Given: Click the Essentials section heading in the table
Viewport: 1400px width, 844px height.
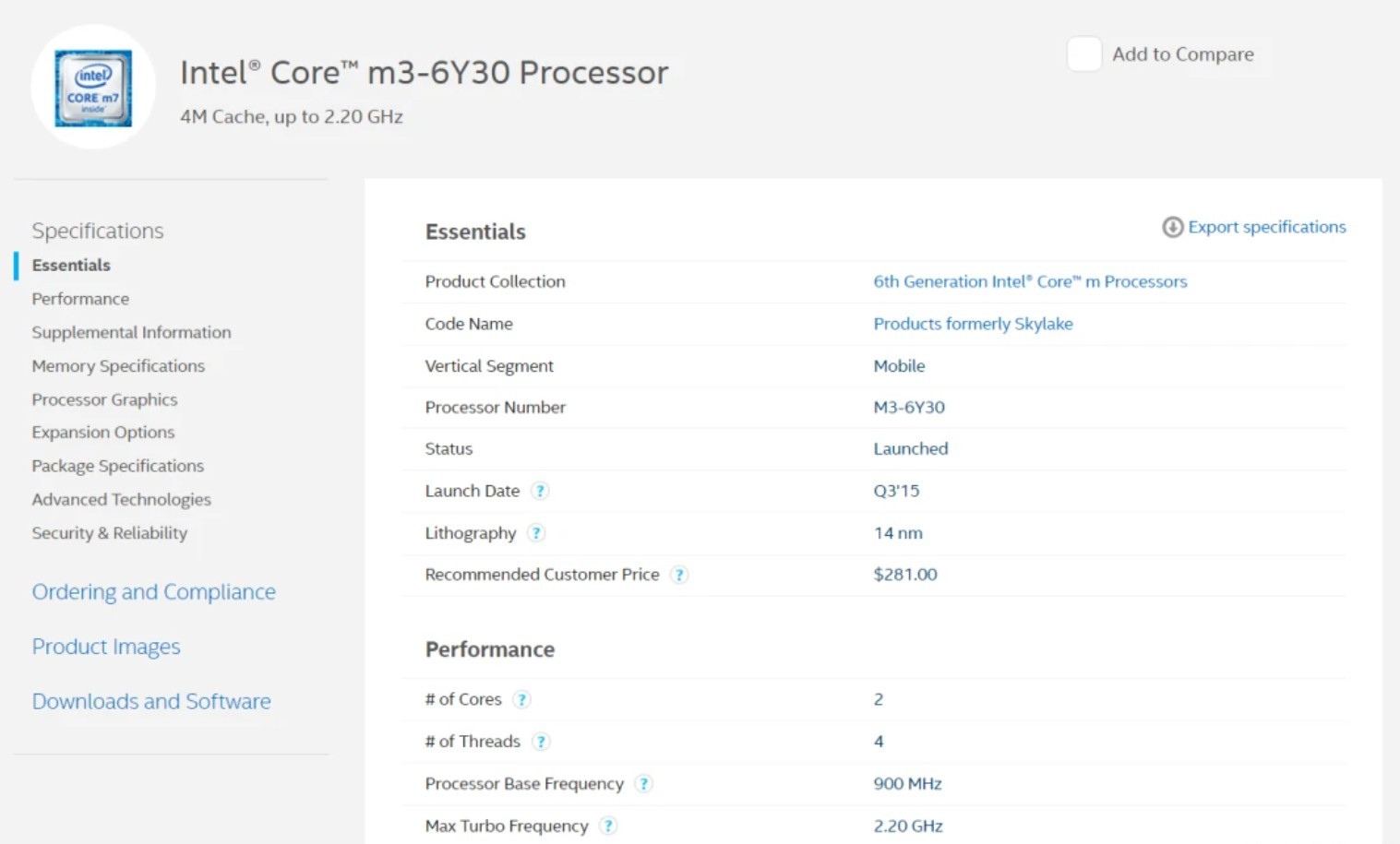Looking at the screenshot, I should tap(475, 232).
